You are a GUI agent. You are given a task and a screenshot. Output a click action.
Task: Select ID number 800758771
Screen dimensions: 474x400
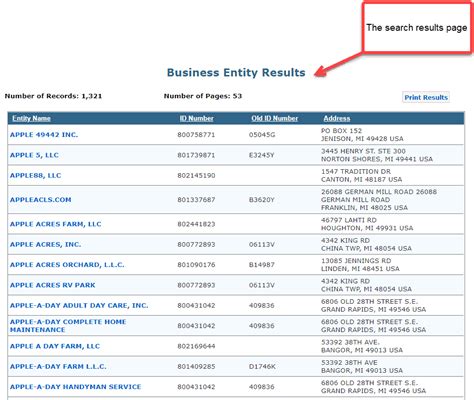(x=196, y=135)
